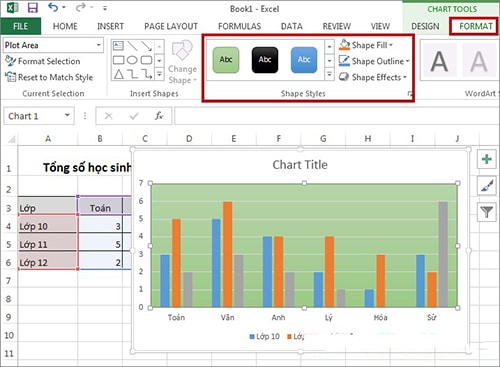
Task: Expand the Shape Styles gallery
Action: pos(329,74)
